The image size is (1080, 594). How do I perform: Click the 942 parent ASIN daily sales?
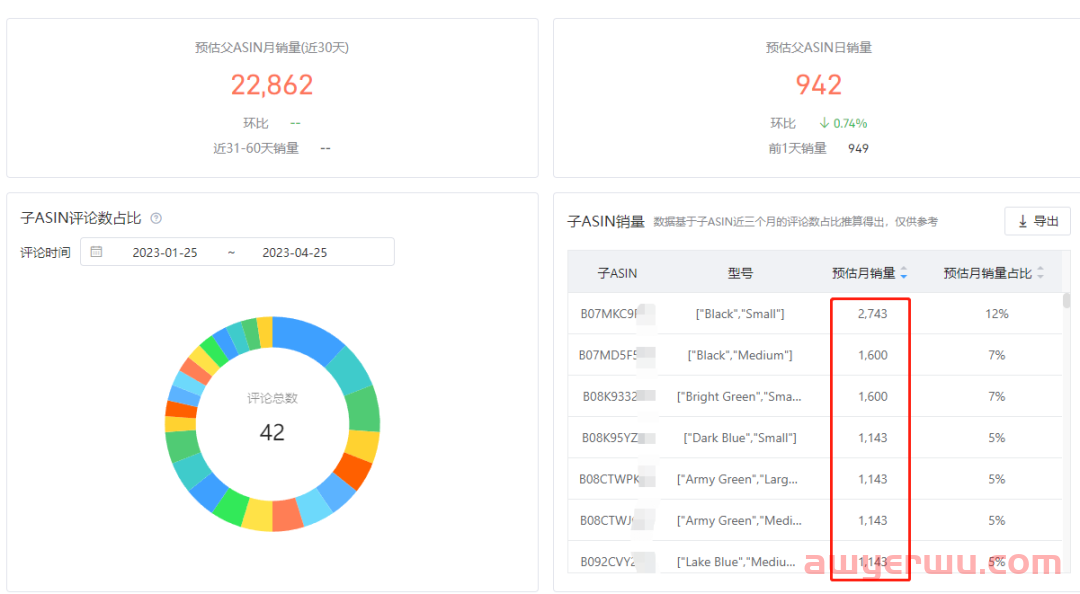(819, 85)
